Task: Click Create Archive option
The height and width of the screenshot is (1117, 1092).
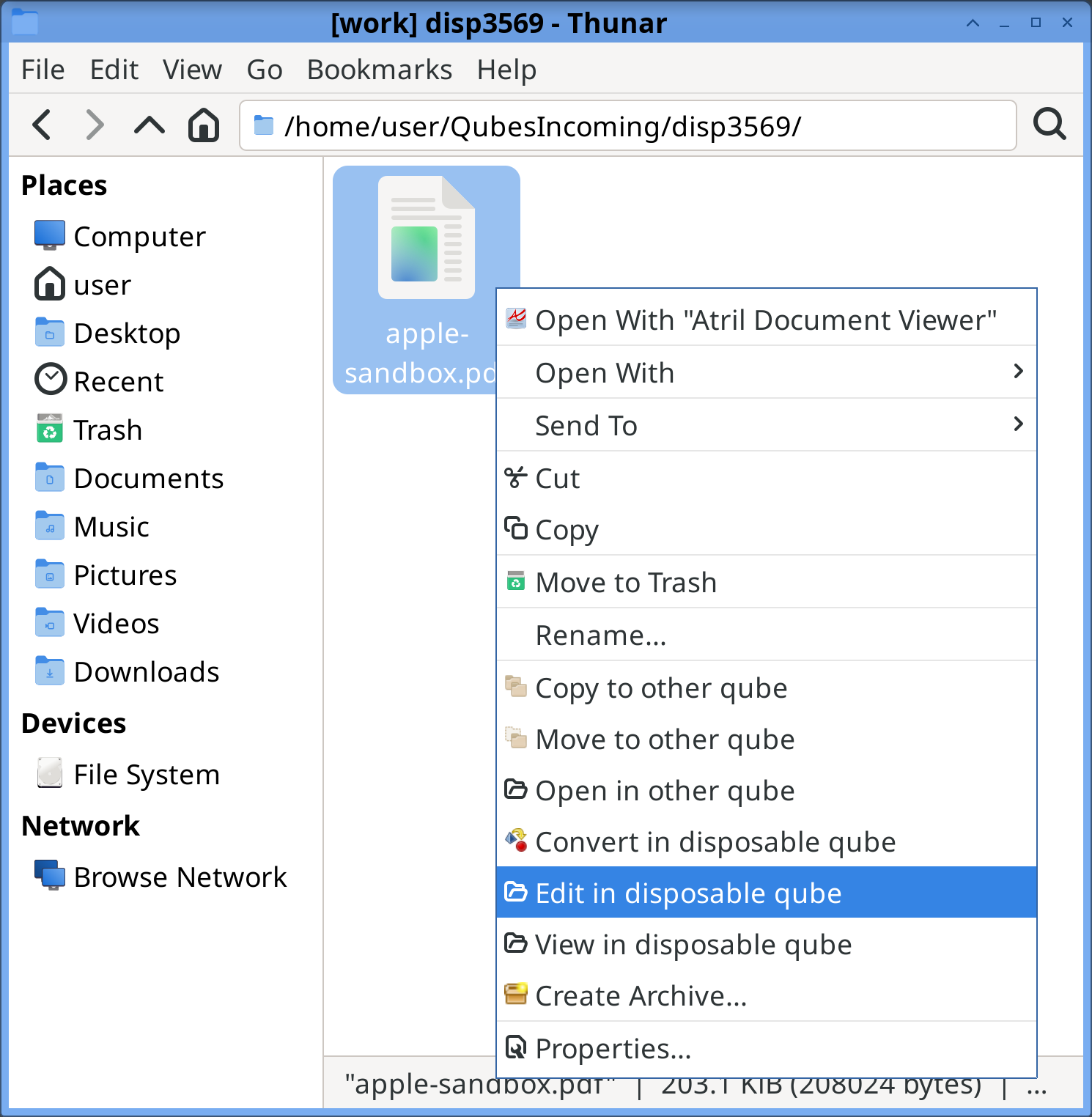Action: click(x=641, y=995)
